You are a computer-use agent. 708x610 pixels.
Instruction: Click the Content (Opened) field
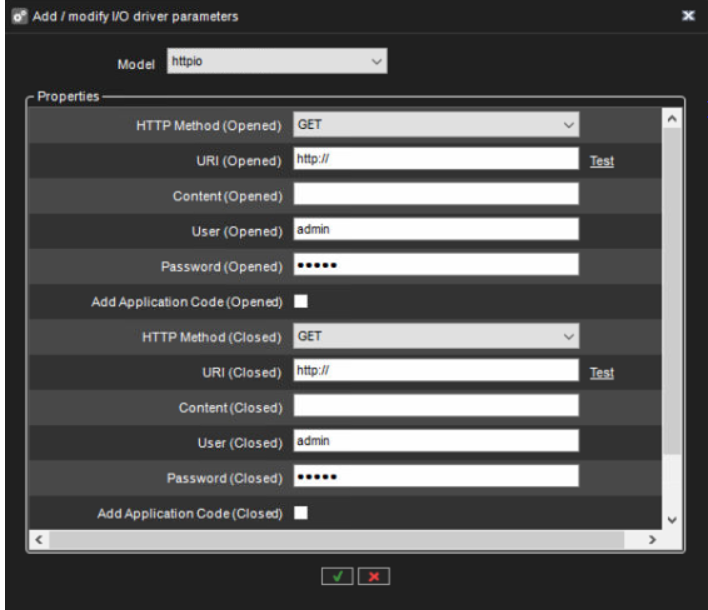[x=436, y=195]
